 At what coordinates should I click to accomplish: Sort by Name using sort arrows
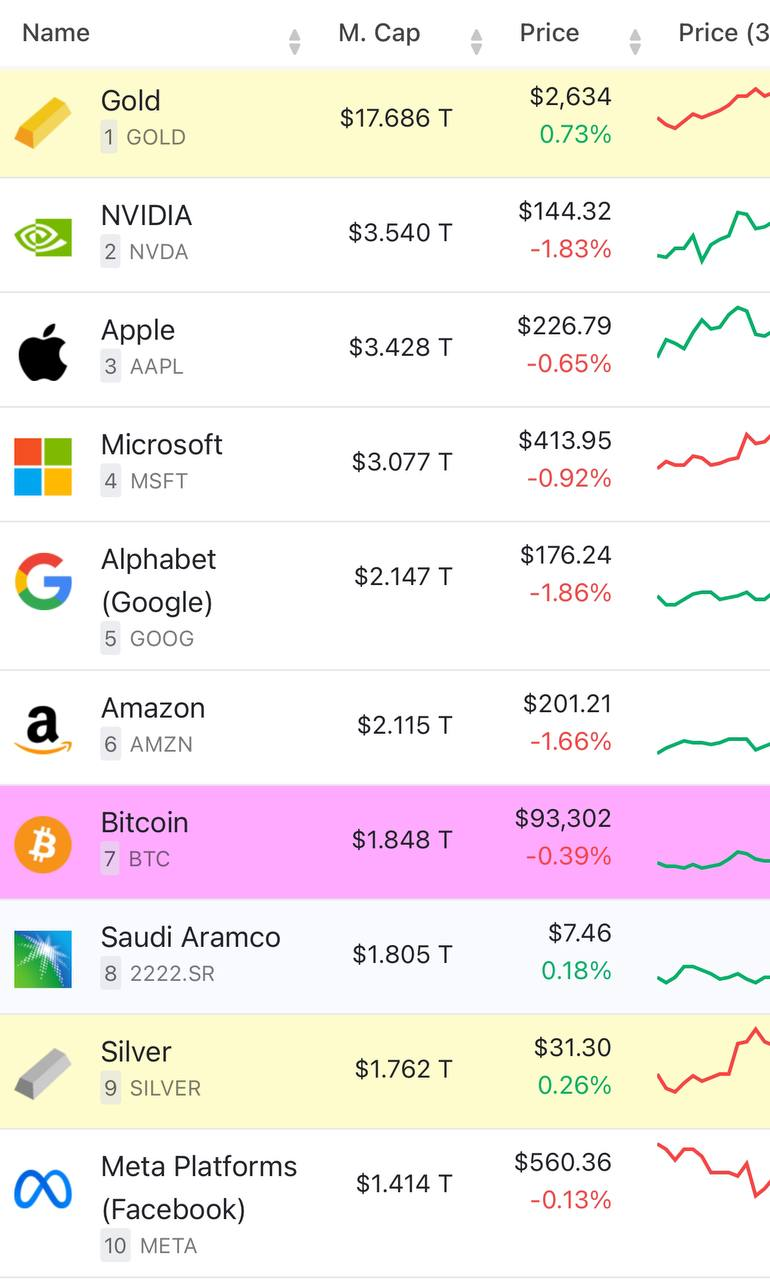(x=294, y=41)
